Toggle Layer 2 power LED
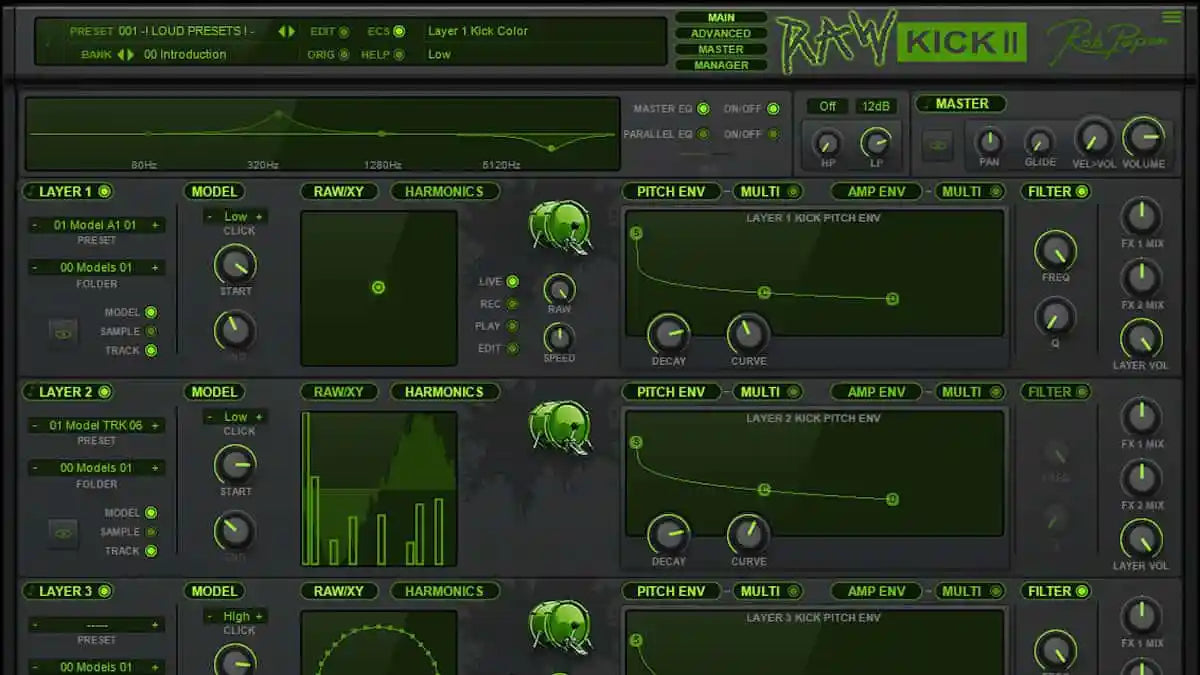The image size is (1200, 675). [x=104, y=392]
